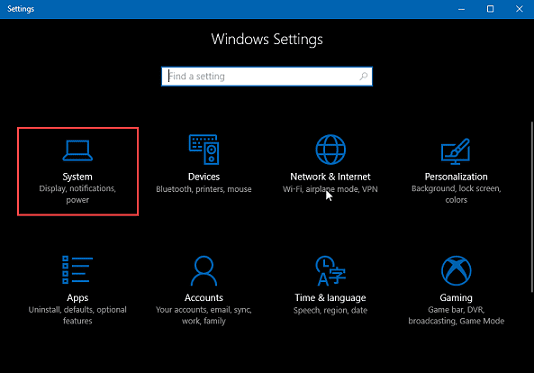Select the Time & language label
Screen dimensions: 534x373
(x=330, y=298)
